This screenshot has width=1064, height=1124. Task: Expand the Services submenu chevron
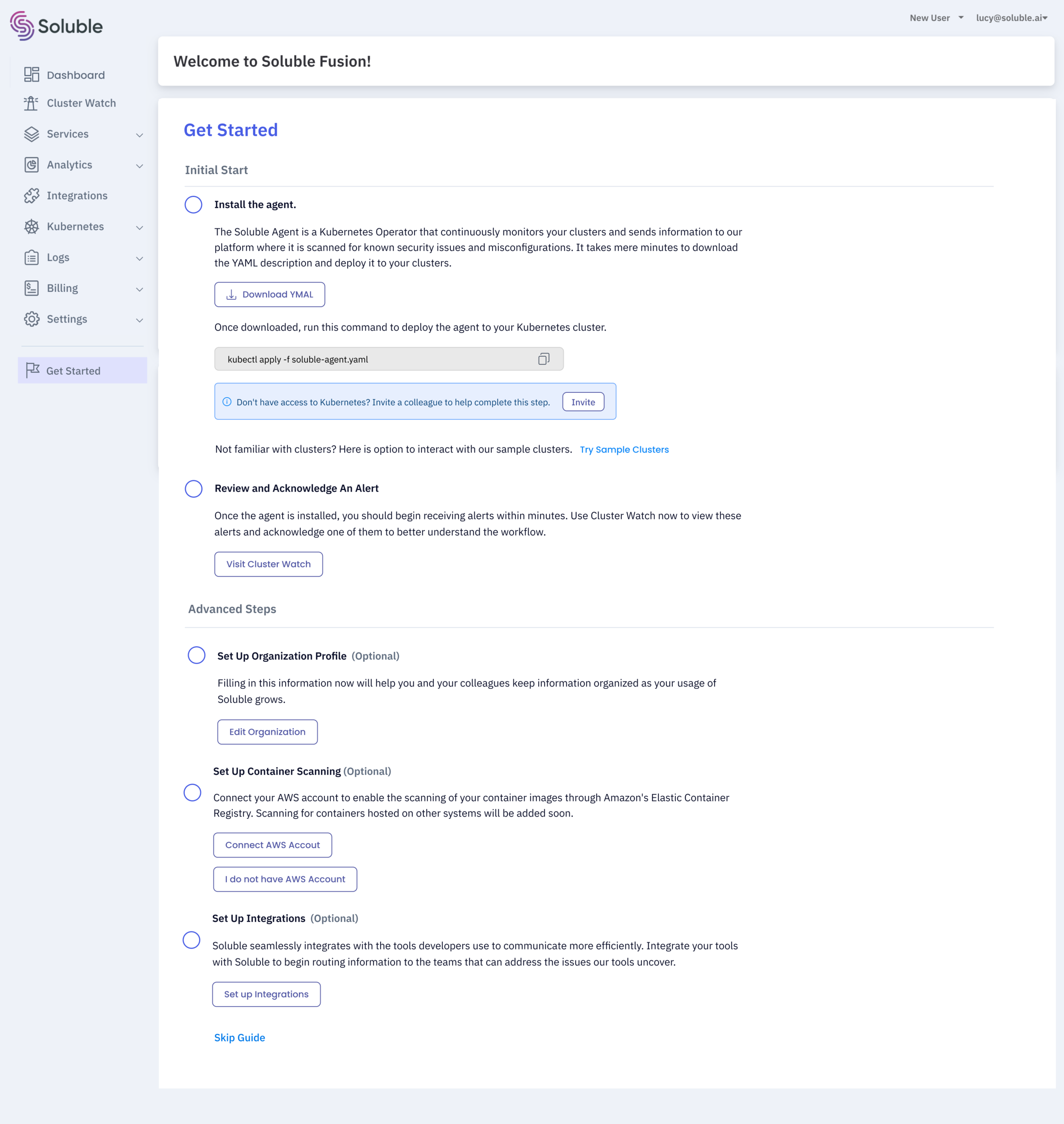coord(140,135)
